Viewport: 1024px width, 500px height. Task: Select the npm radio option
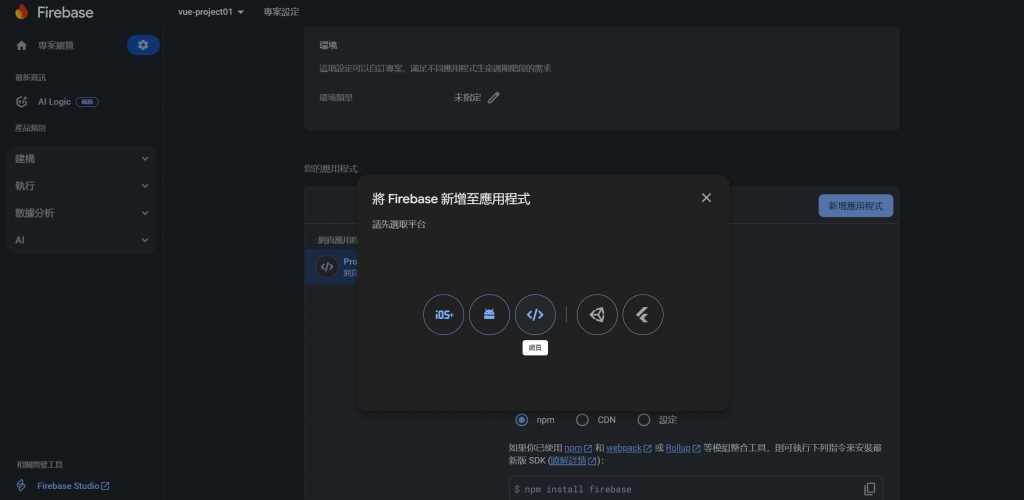click(521, 420)
